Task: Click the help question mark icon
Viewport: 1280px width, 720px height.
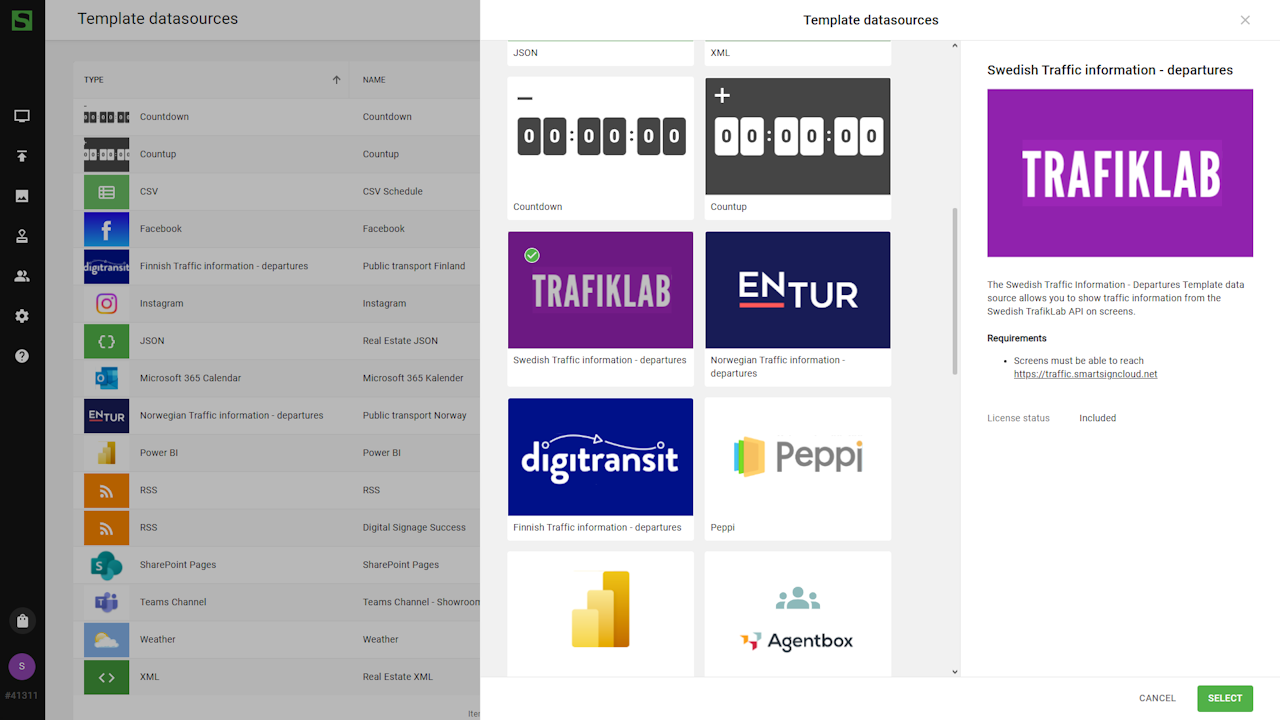Action: [22, 356]
